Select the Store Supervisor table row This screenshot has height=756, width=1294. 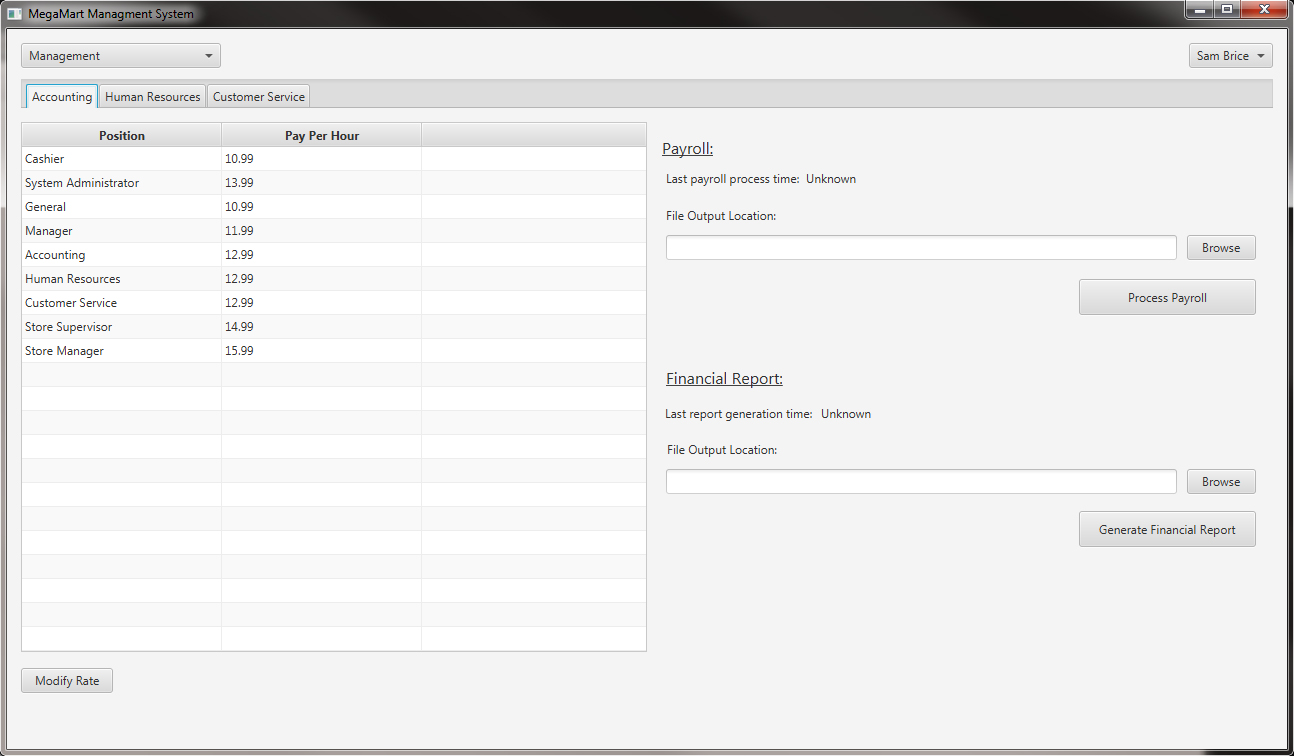tap(122, 327)
